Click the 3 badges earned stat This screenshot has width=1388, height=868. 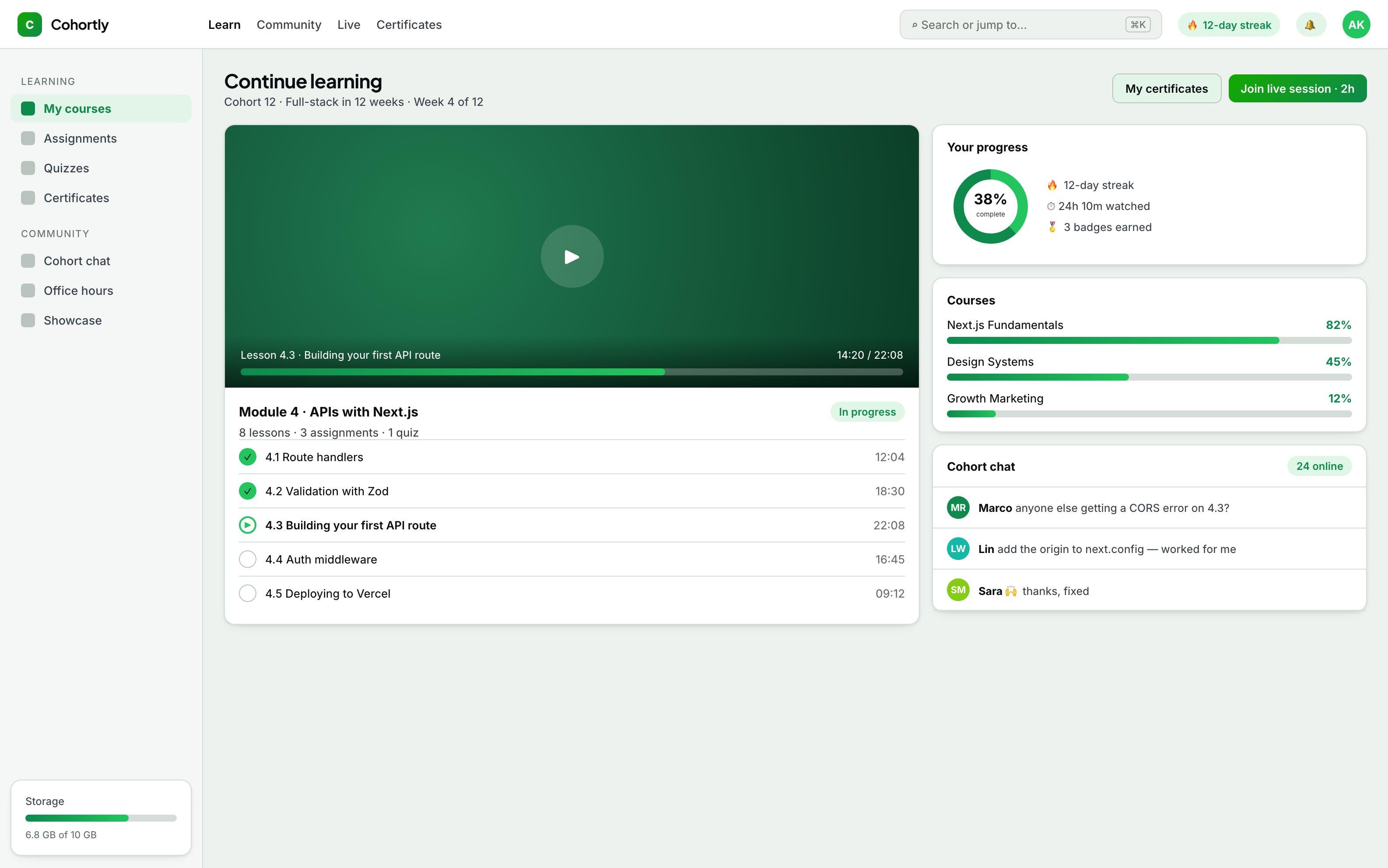(1099, 227)
